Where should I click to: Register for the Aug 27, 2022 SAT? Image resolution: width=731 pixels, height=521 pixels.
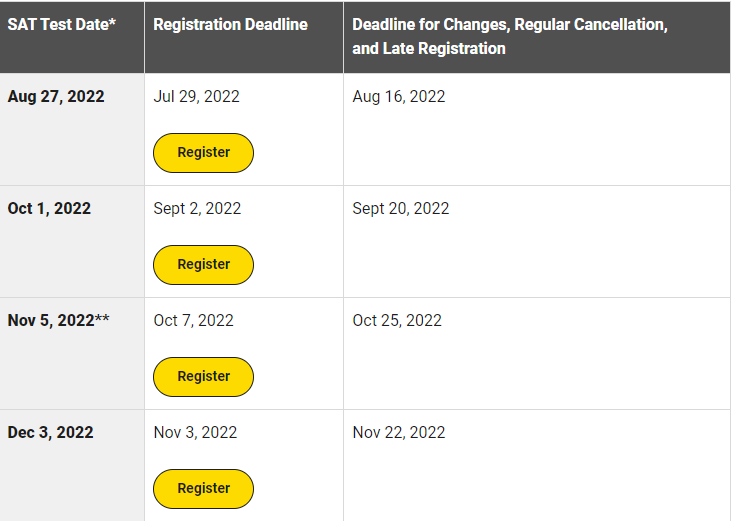(x=203, y=153)
